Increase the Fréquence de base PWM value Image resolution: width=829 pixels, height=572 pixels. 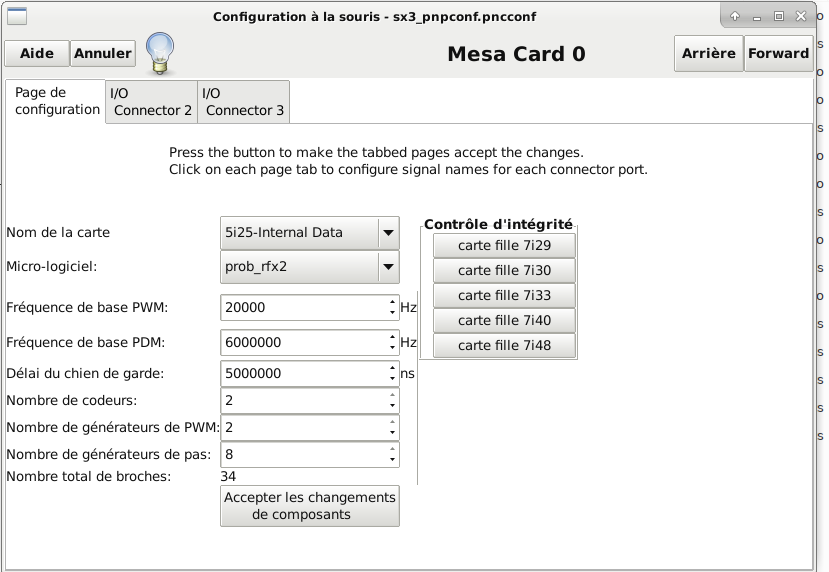(392, 302)
